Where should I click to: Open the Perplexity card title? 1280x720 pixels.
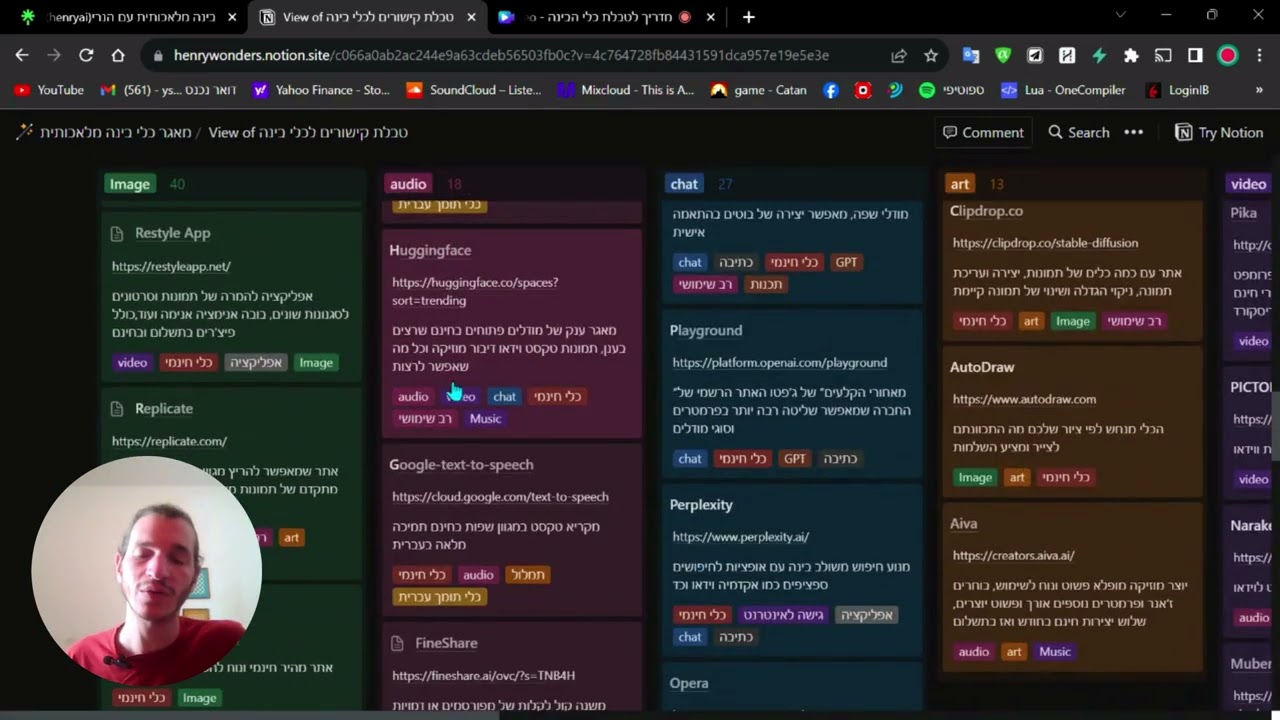click(701, 505)
